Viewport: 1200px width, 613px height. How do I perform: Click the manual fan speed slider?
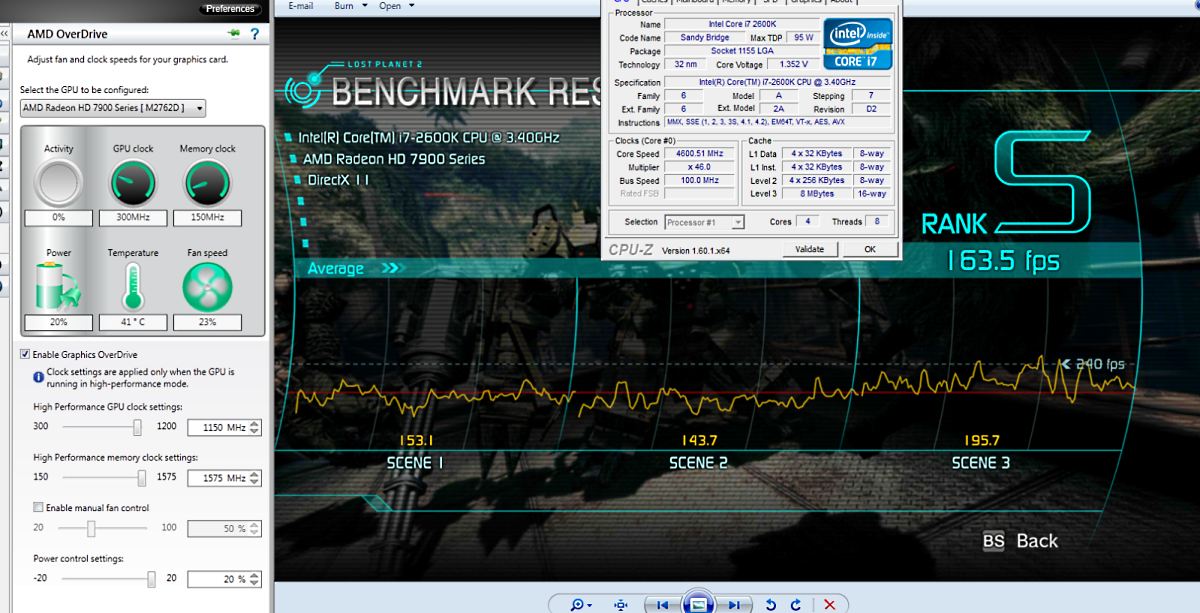[x=91, y=527]
